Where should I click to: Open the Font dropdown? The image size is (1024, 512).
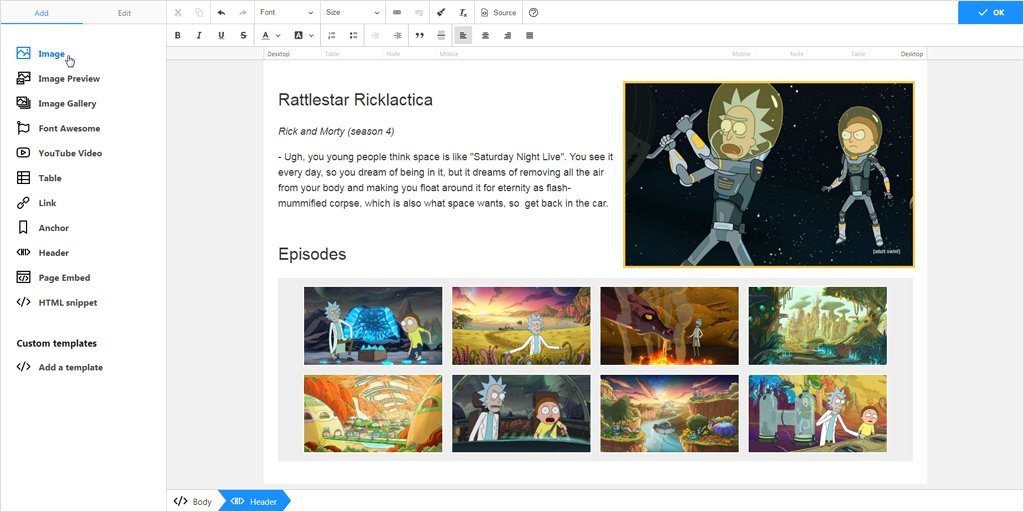tap(287, 12)
